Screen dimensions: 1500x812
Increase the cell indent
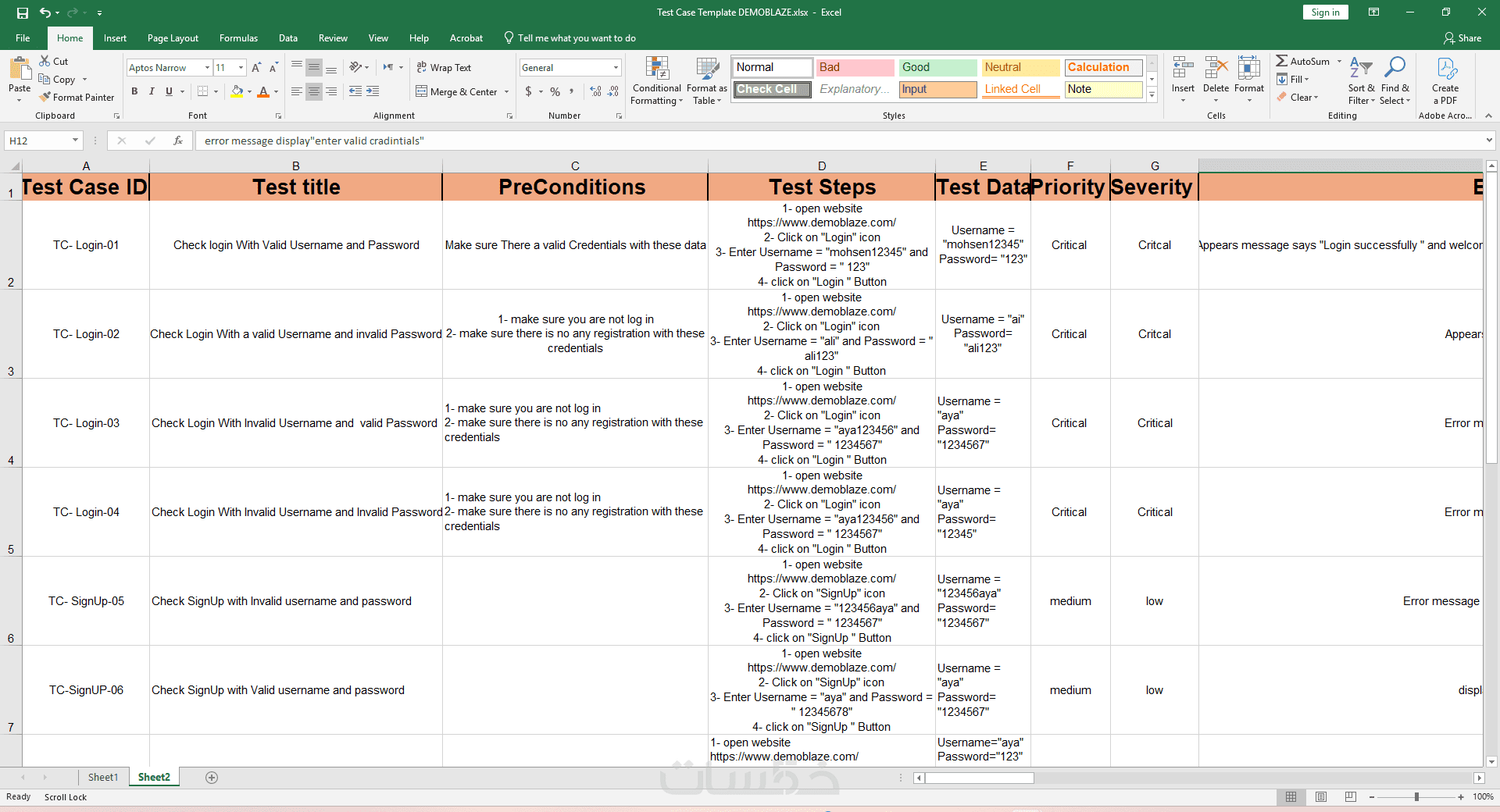(x=373, y=91)
